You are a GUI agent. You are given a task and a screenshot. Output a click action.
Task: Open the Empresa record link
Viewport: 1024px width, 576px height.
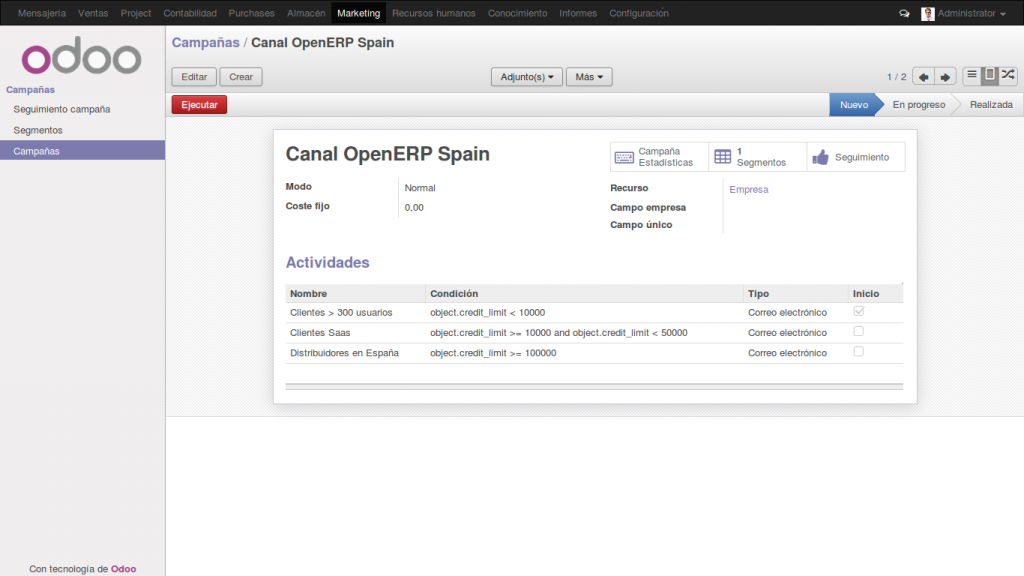(749, 188)
